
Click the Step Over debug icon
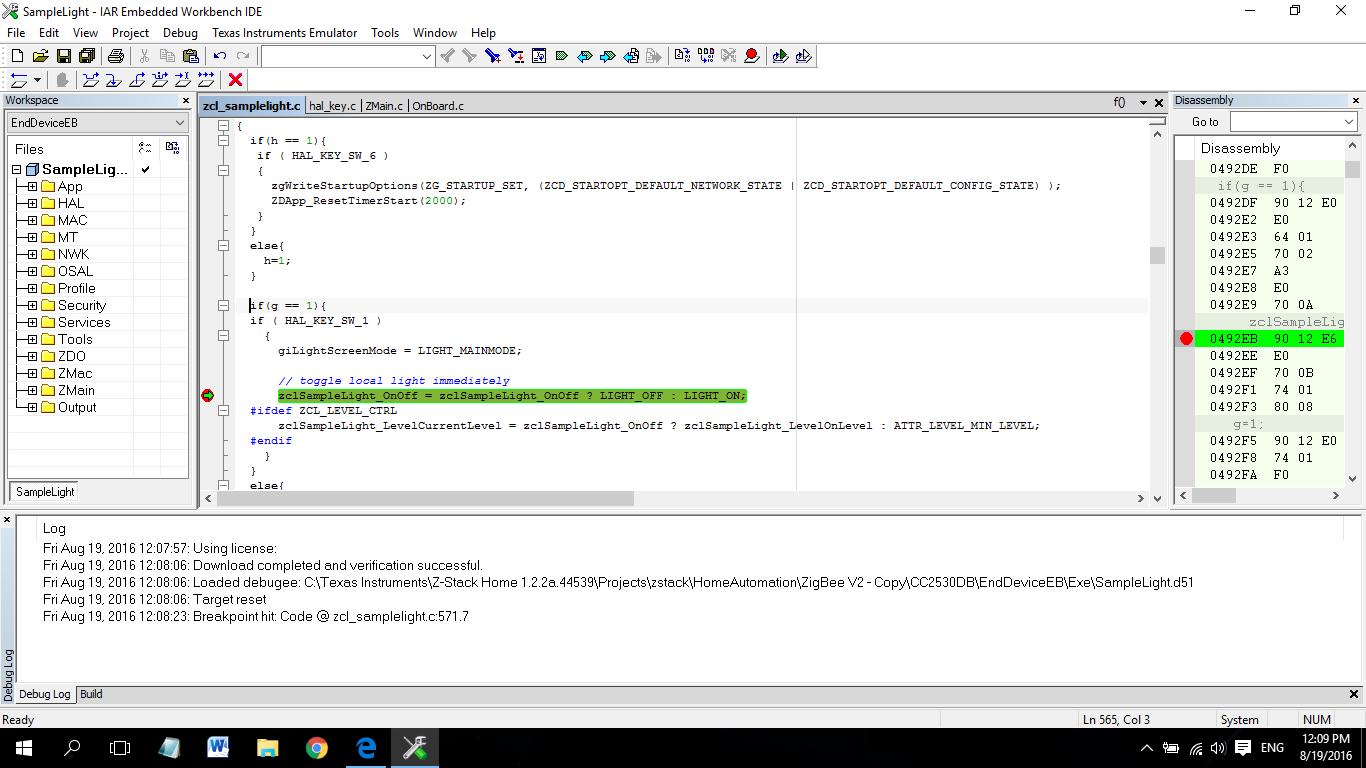pyautogui.click(x=91, y=80)
